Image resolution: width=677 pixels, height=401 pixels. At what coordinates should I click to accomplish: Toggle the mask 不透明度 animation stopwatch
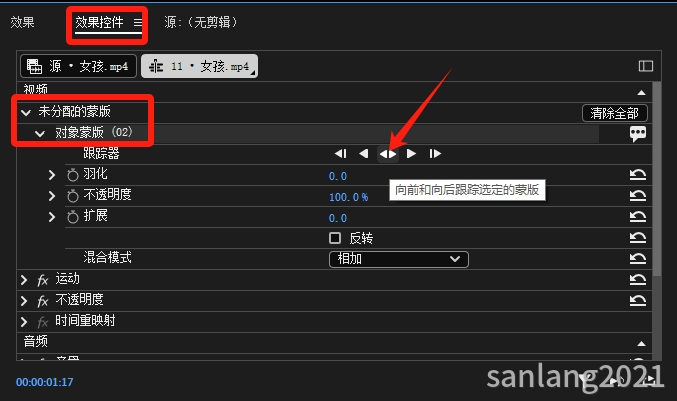73,196
